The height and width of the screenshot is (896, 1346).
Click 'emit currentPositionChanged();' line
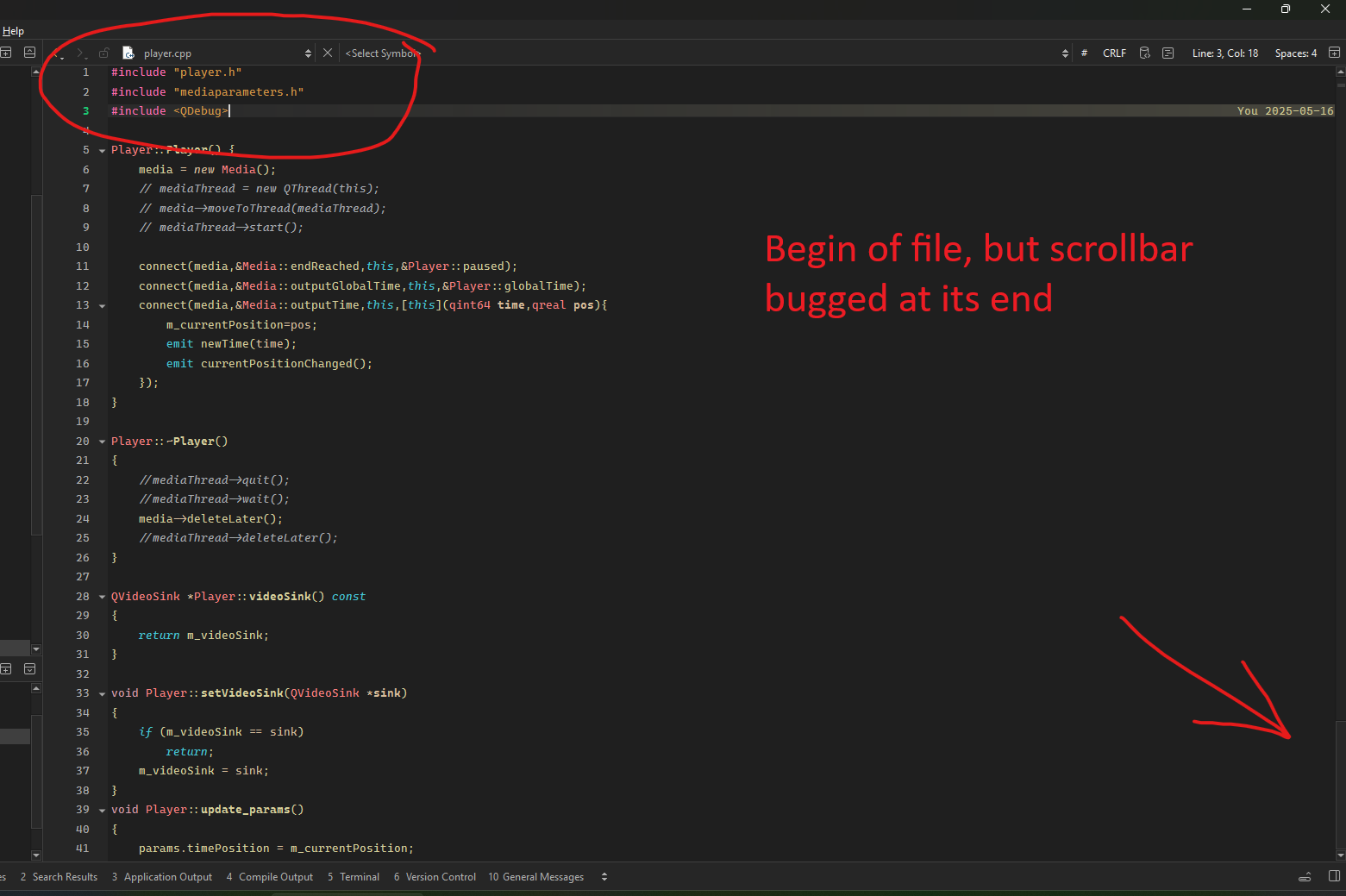[x=269, y=364]
